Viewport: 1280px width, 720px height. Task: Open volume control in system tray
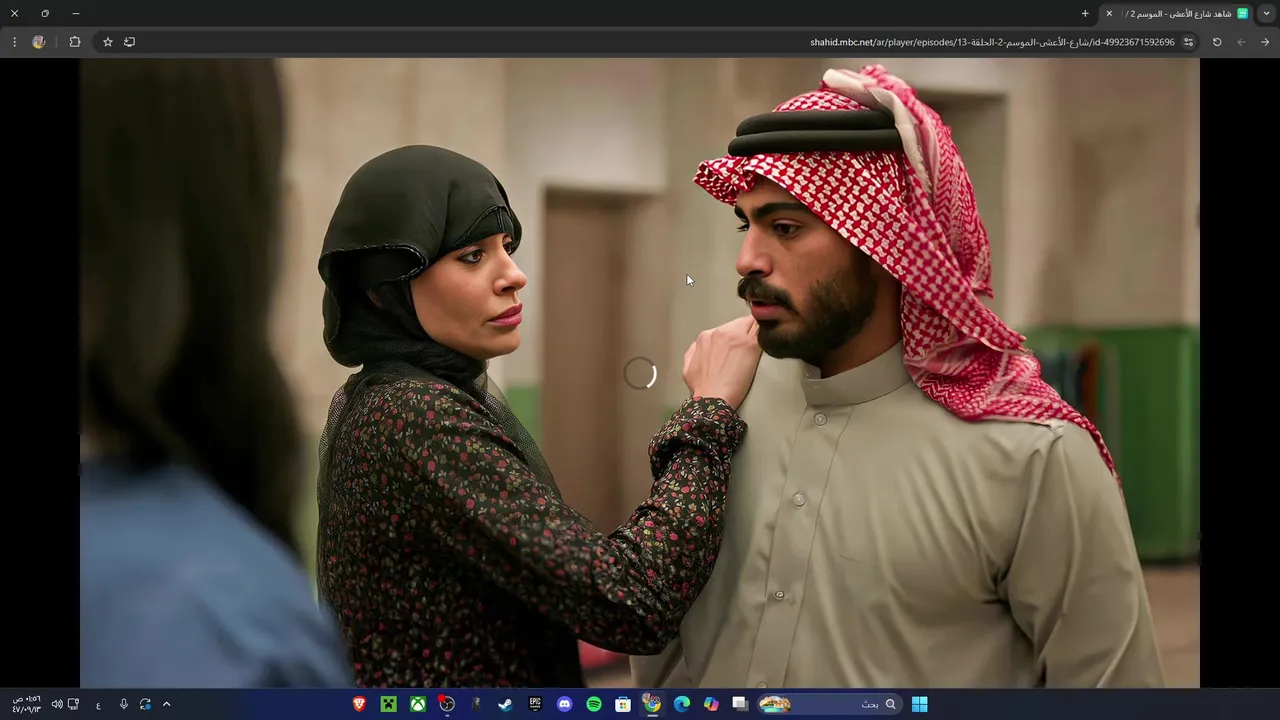point(57,704)
